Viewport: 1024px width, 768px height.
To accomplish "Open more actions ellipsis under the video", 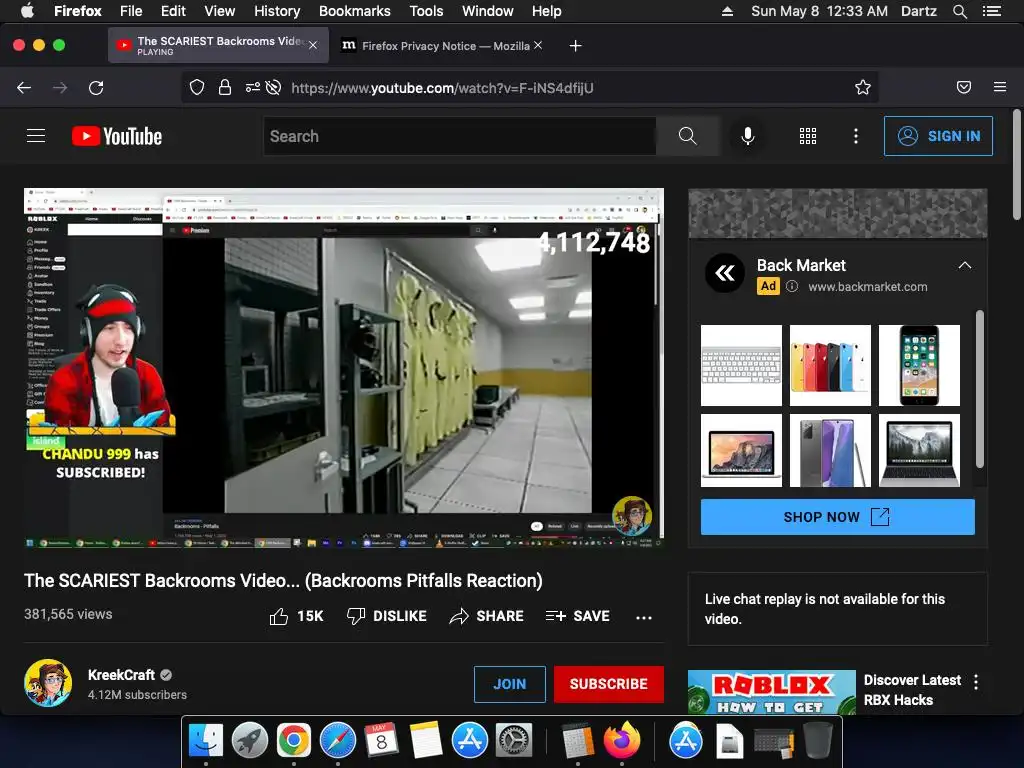I will [644, 617].
